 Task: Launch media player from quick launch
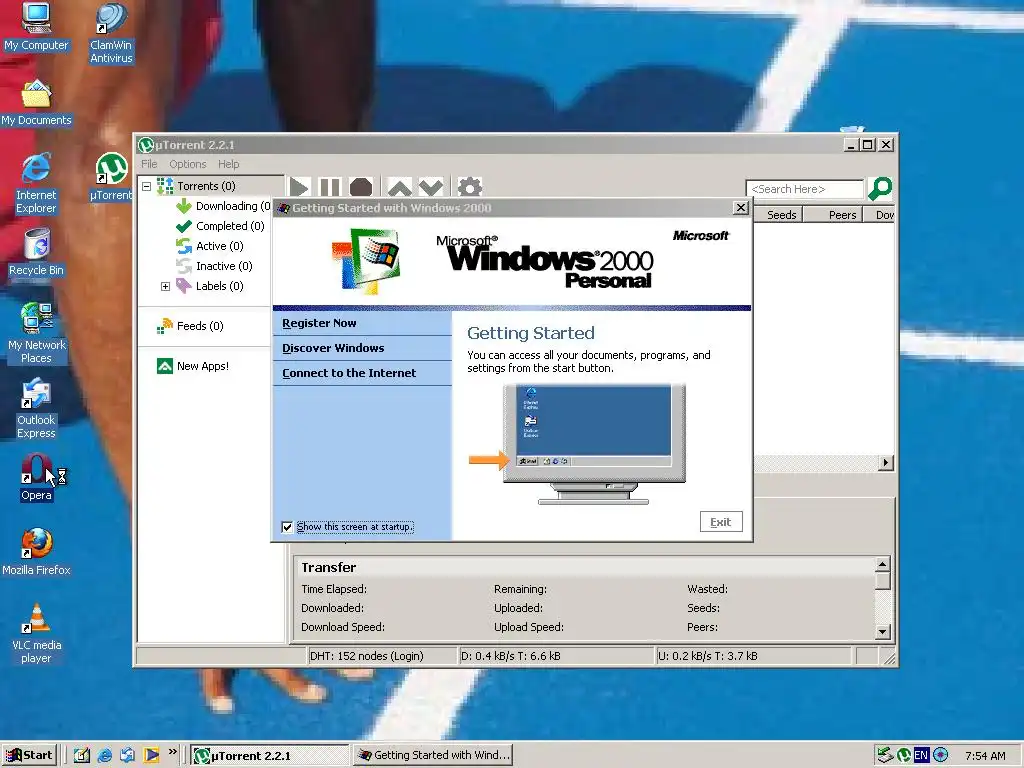point(151,755)
